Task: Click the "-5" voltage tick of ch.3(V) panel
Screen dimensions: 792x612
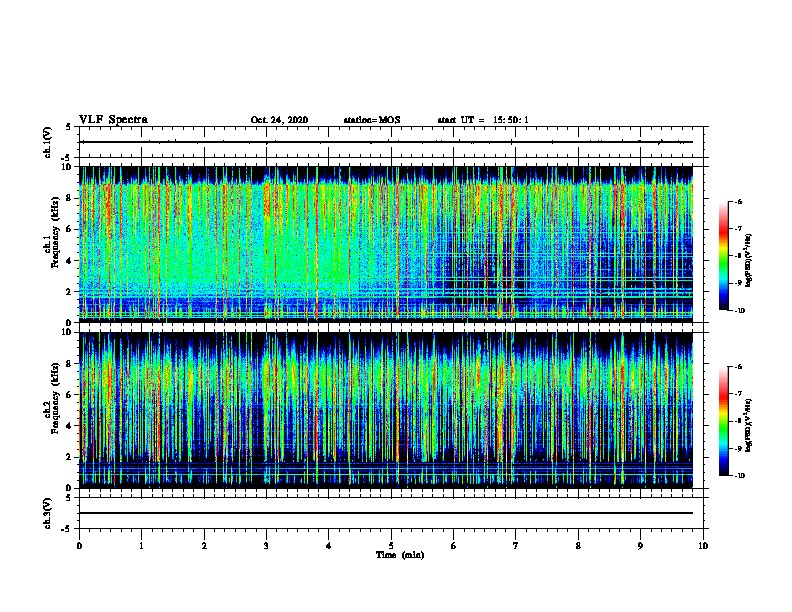Action: point(67,529)
